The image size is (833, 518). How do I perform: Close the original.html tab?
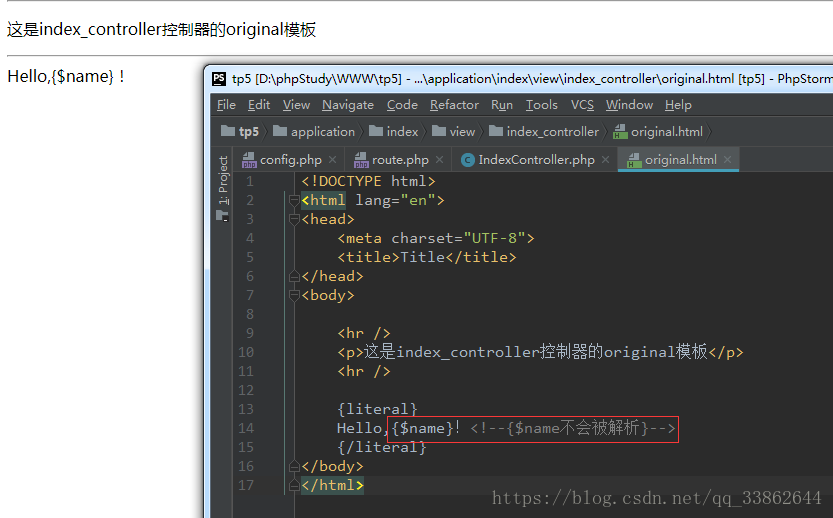(727, 159)
